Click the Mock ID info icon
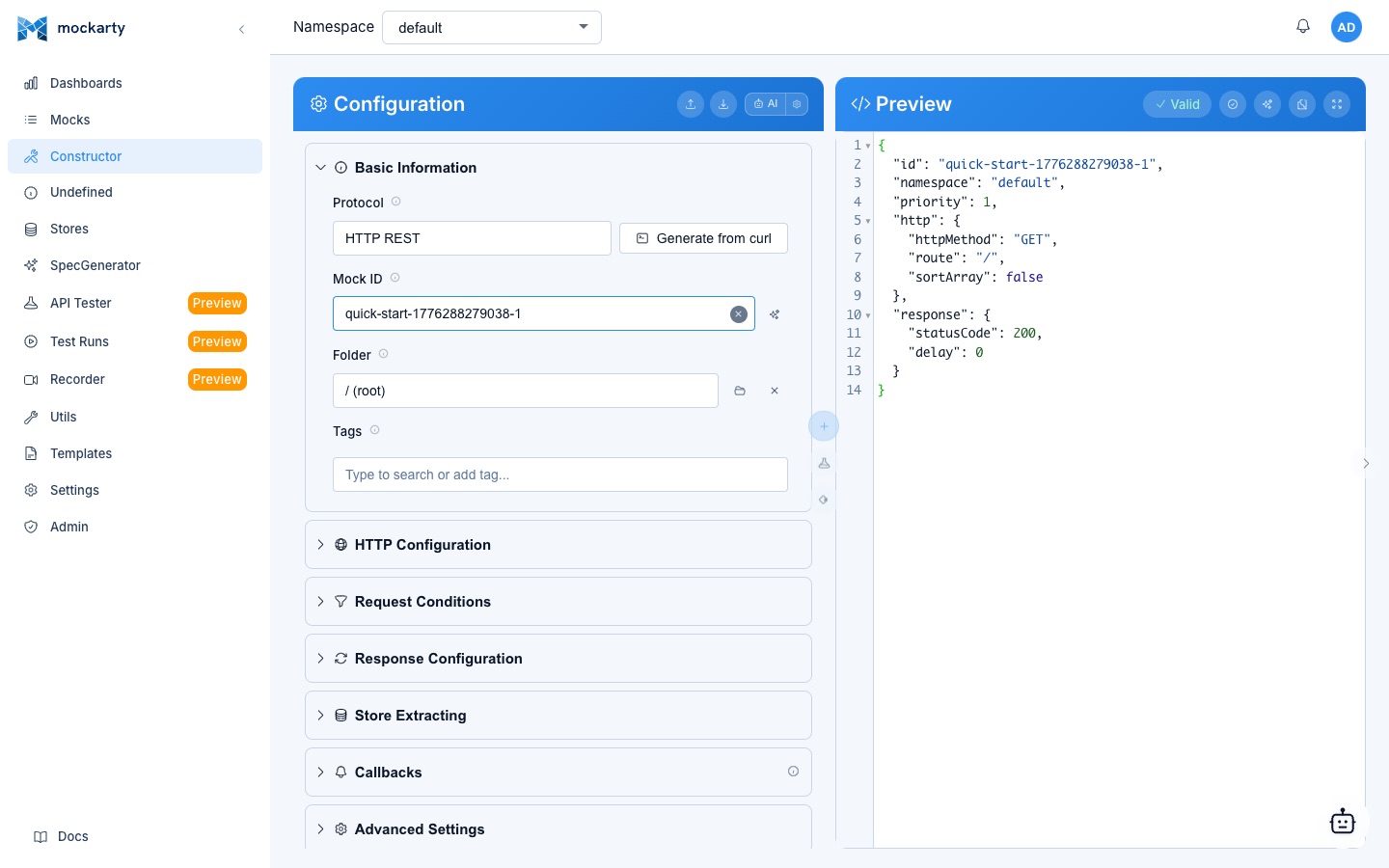 point(395,278)
